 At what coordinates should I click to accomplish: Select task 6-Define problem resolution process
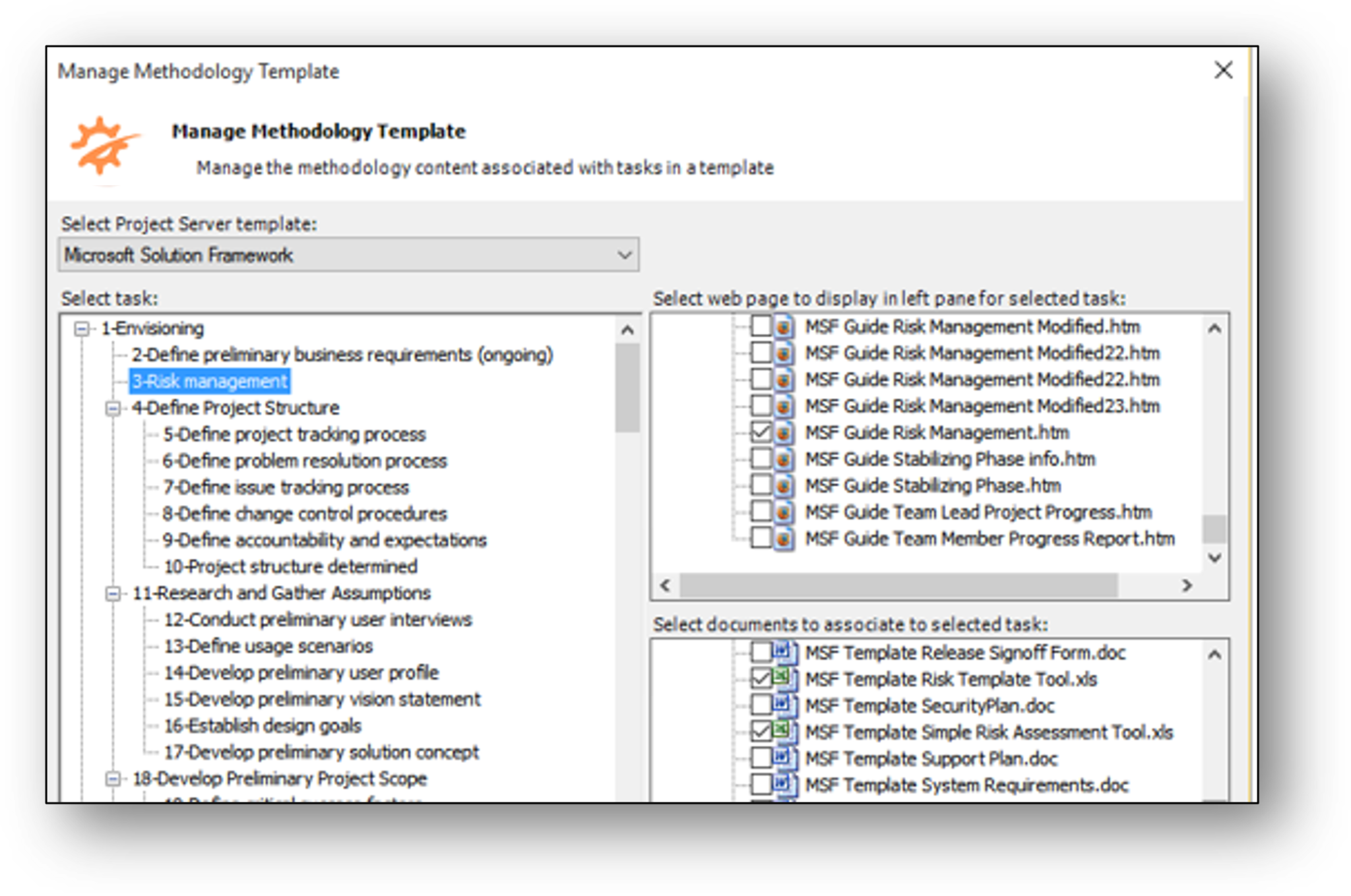305,461
